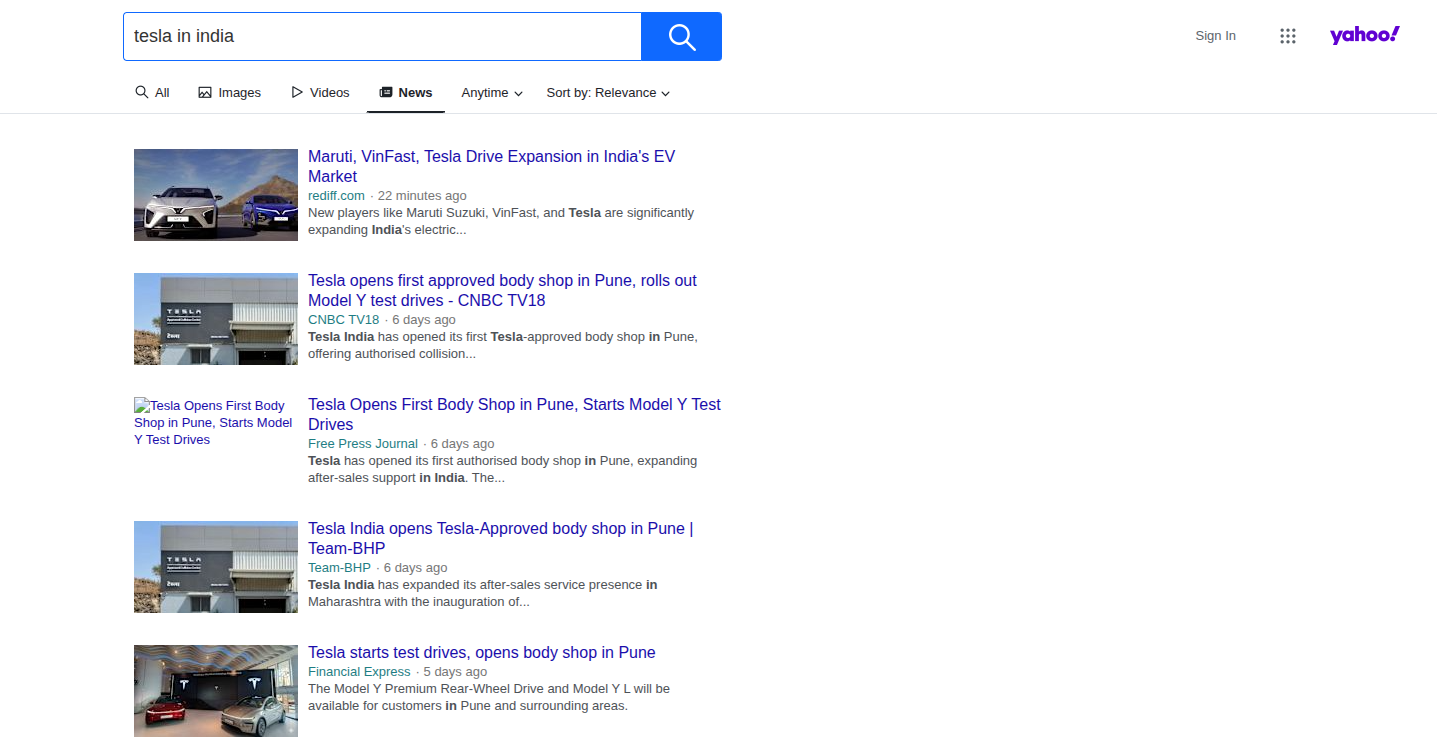Click snippet mentioning Maharashtra inauguration
Screen dimensions: 1437x739
[483, 593]
